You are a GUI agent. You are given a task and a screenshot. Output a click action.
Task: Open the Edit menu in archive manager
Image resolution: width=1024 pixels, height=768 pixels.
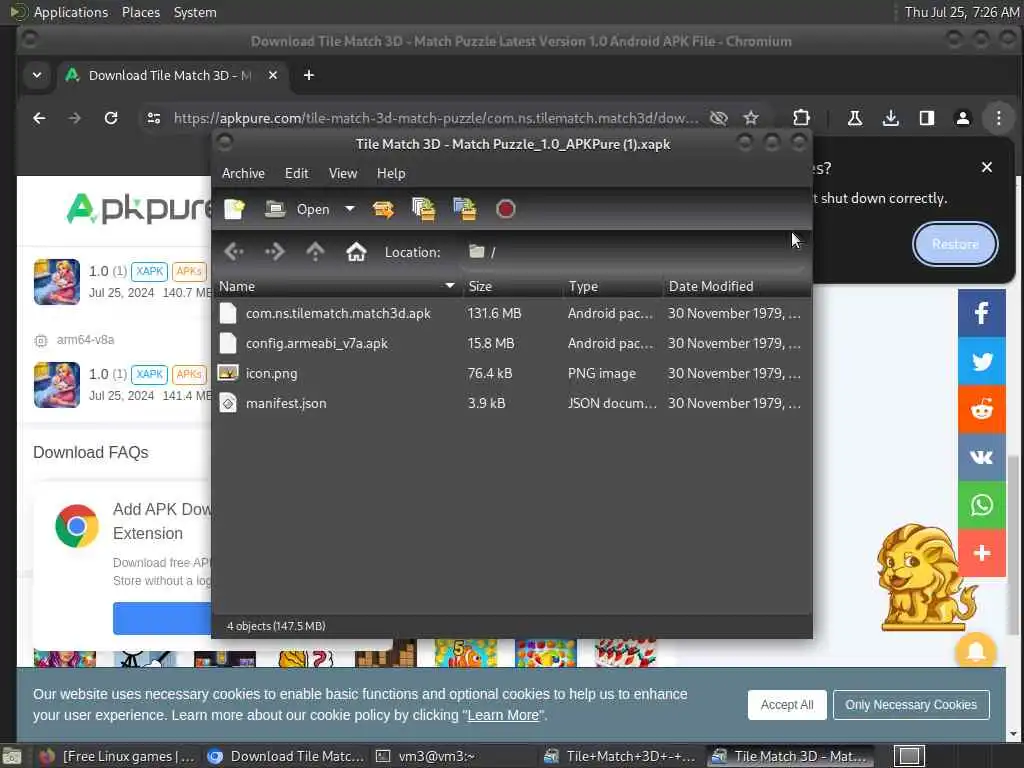(296, 173)
